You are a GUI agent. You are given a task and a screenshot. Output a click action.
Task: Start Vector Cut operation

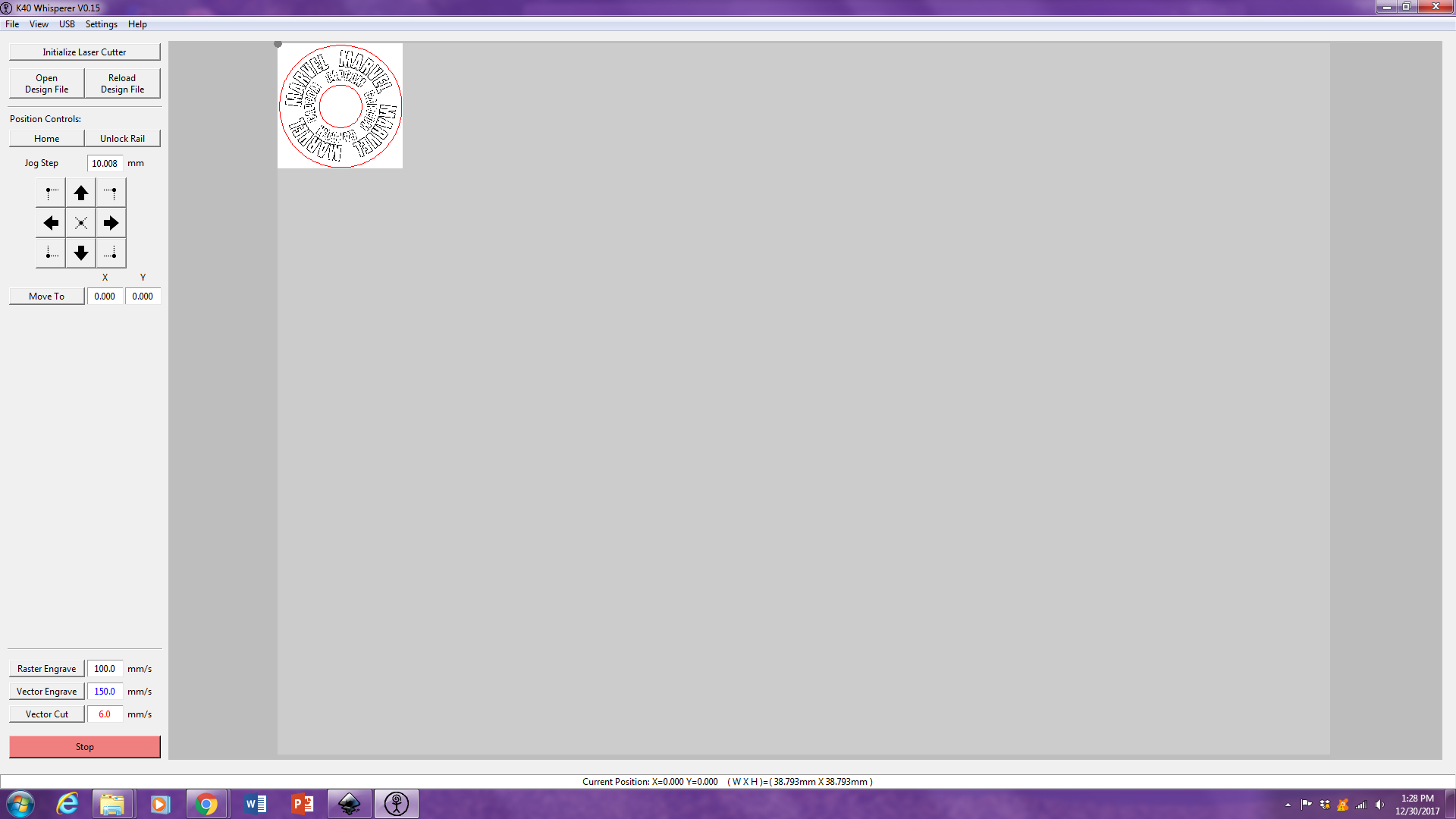click(46, 714)
